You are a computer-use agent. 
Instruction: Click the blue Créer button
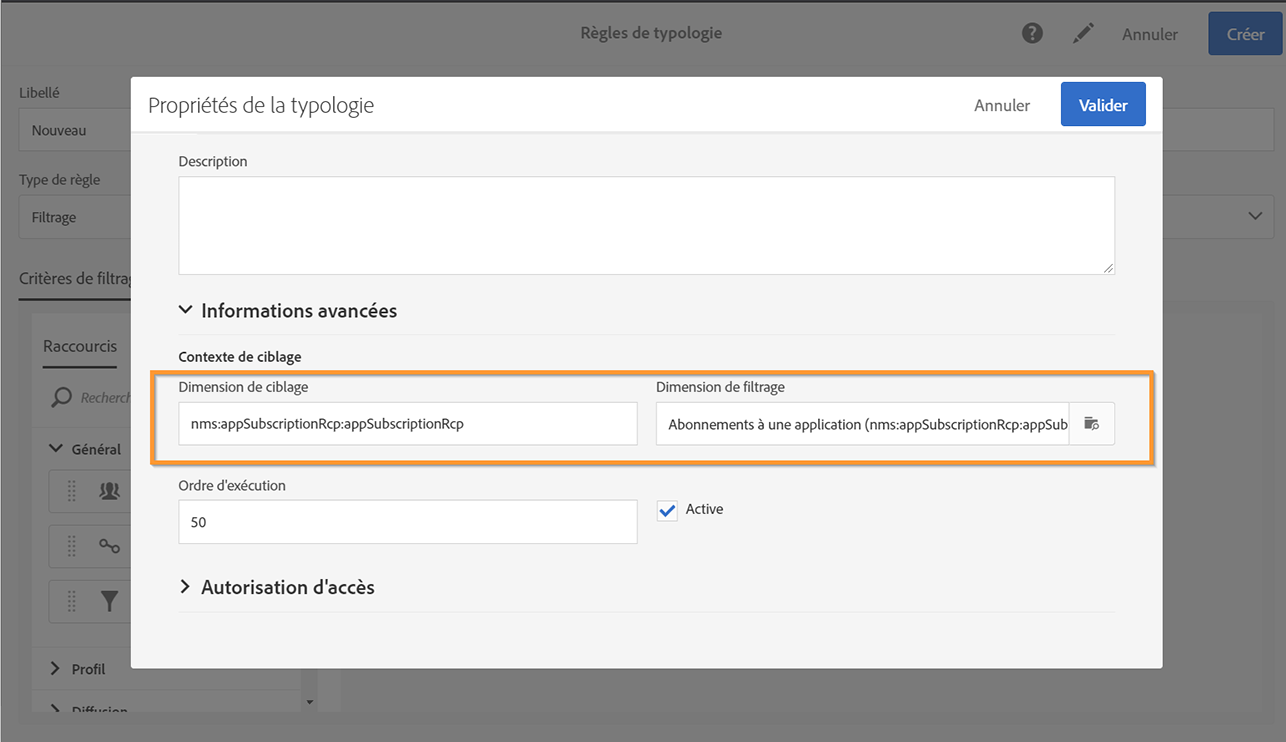1245,34
